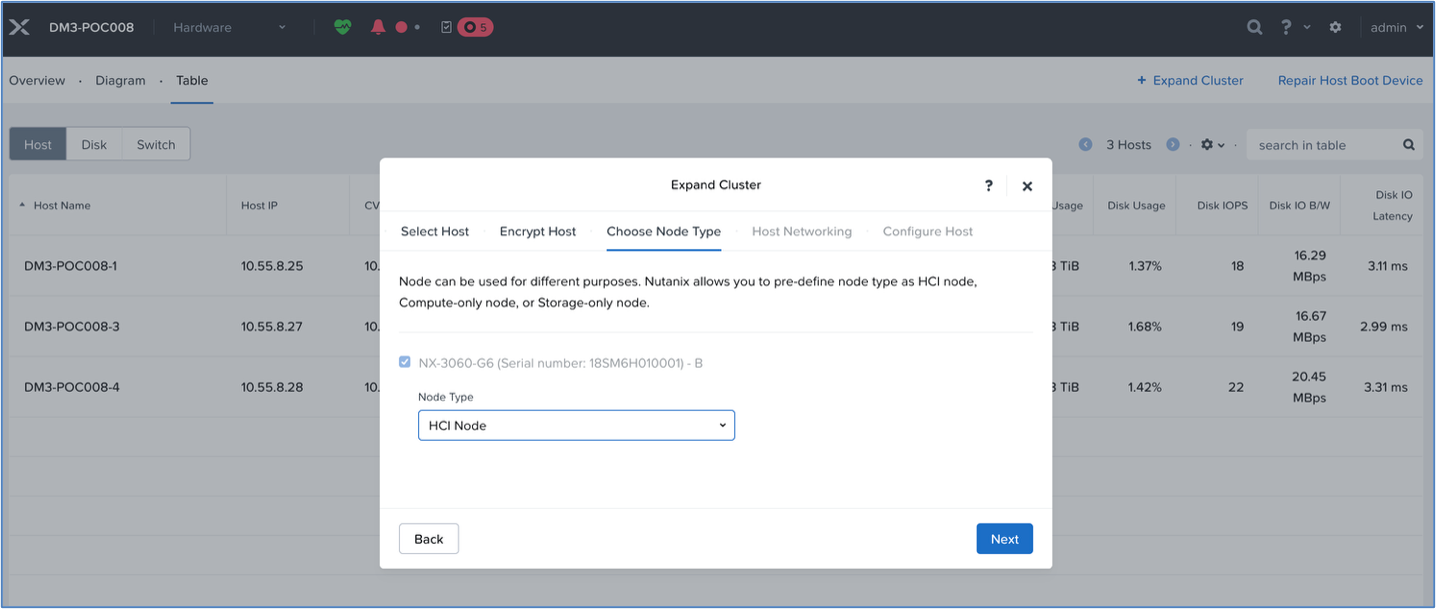Viewport: 1436px width, 609px height.
Task: Click host IP 10.55.8.25
Action: [272, 266]
